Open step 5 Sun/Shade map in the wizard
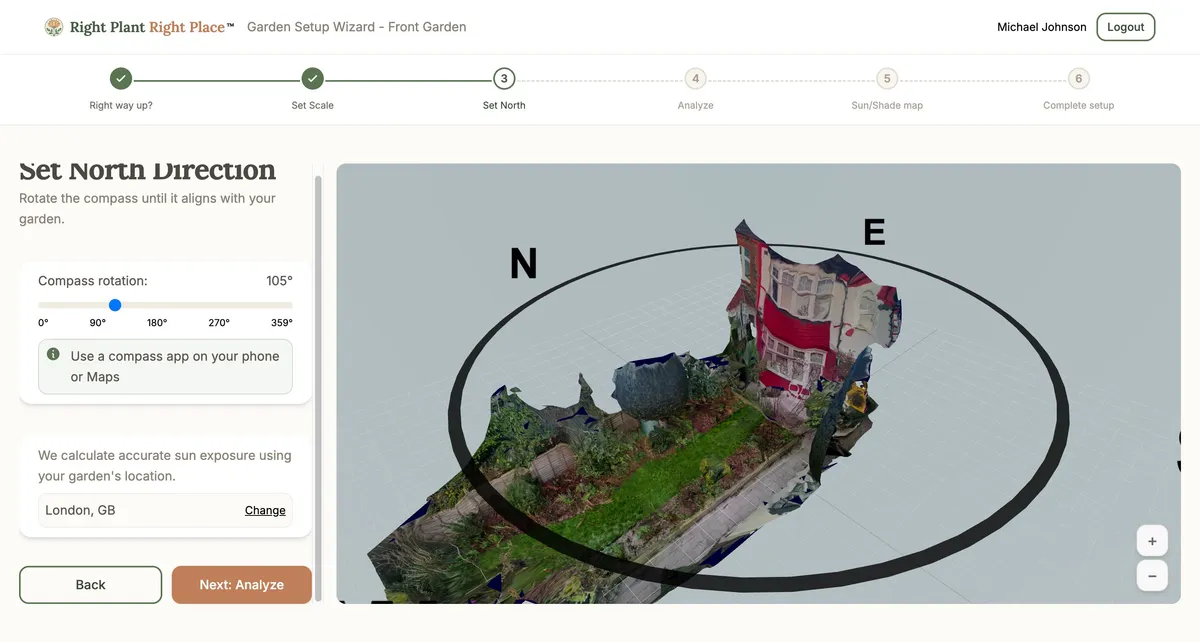The width and height of the screenshot is (1200, 642). click(x=886, y=78)
